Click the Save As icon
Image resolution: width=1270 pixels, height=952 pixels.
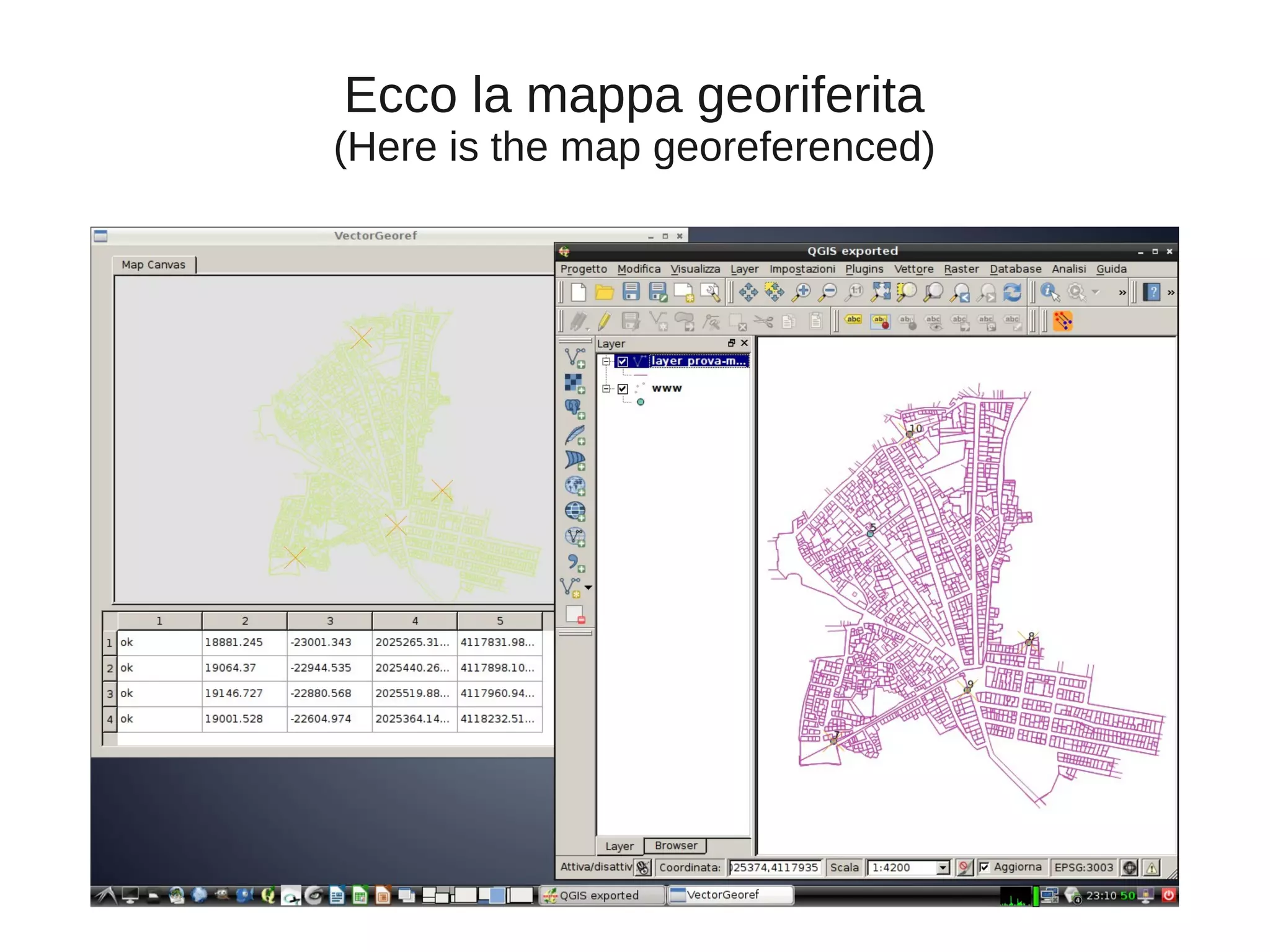point(657,292)
